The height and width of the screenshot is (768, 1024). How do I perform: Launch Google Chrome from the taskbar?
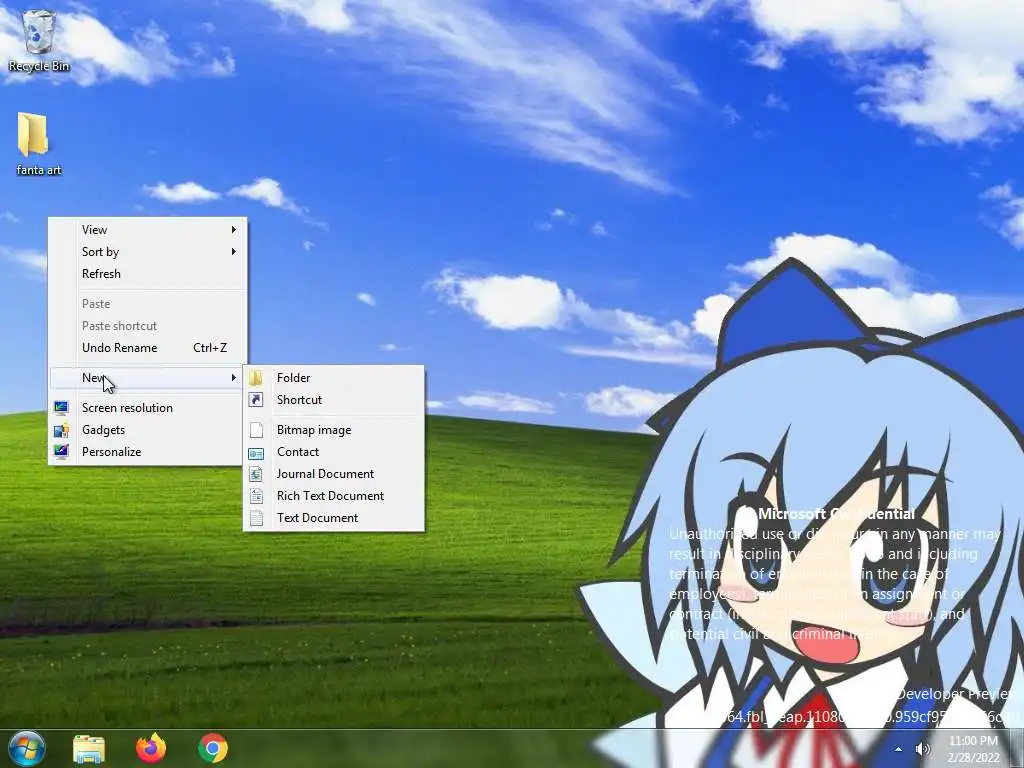tap(213, 748)
